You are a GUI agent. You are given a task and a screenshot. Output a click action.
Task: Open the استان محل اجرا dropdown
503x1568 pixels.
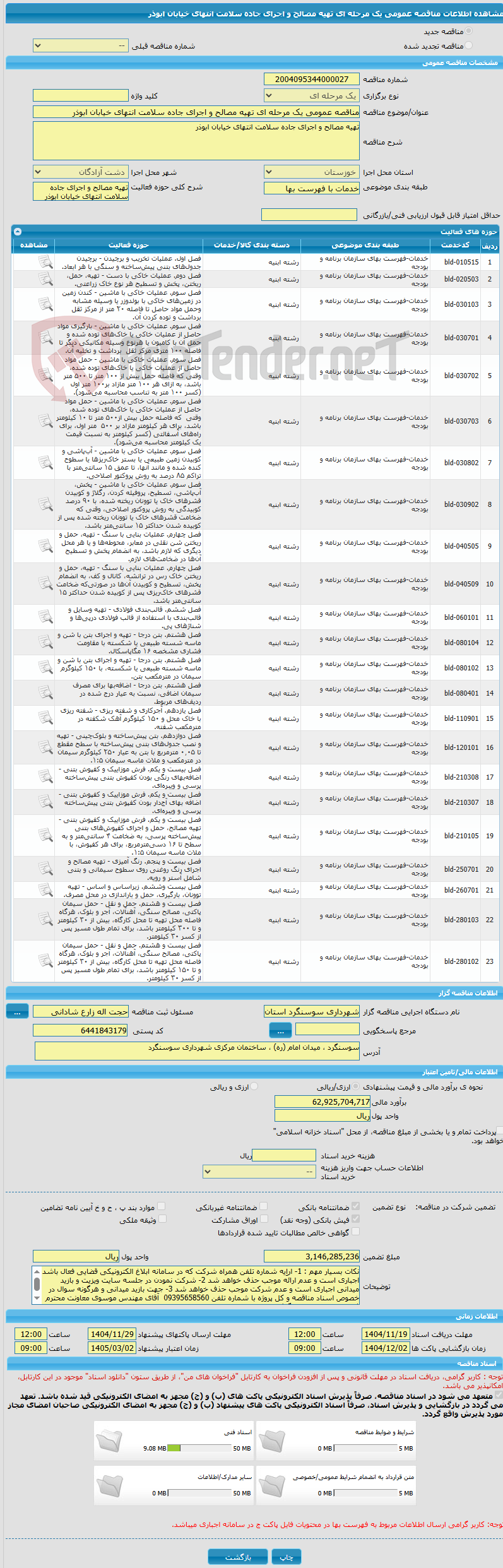coord(311,172)
